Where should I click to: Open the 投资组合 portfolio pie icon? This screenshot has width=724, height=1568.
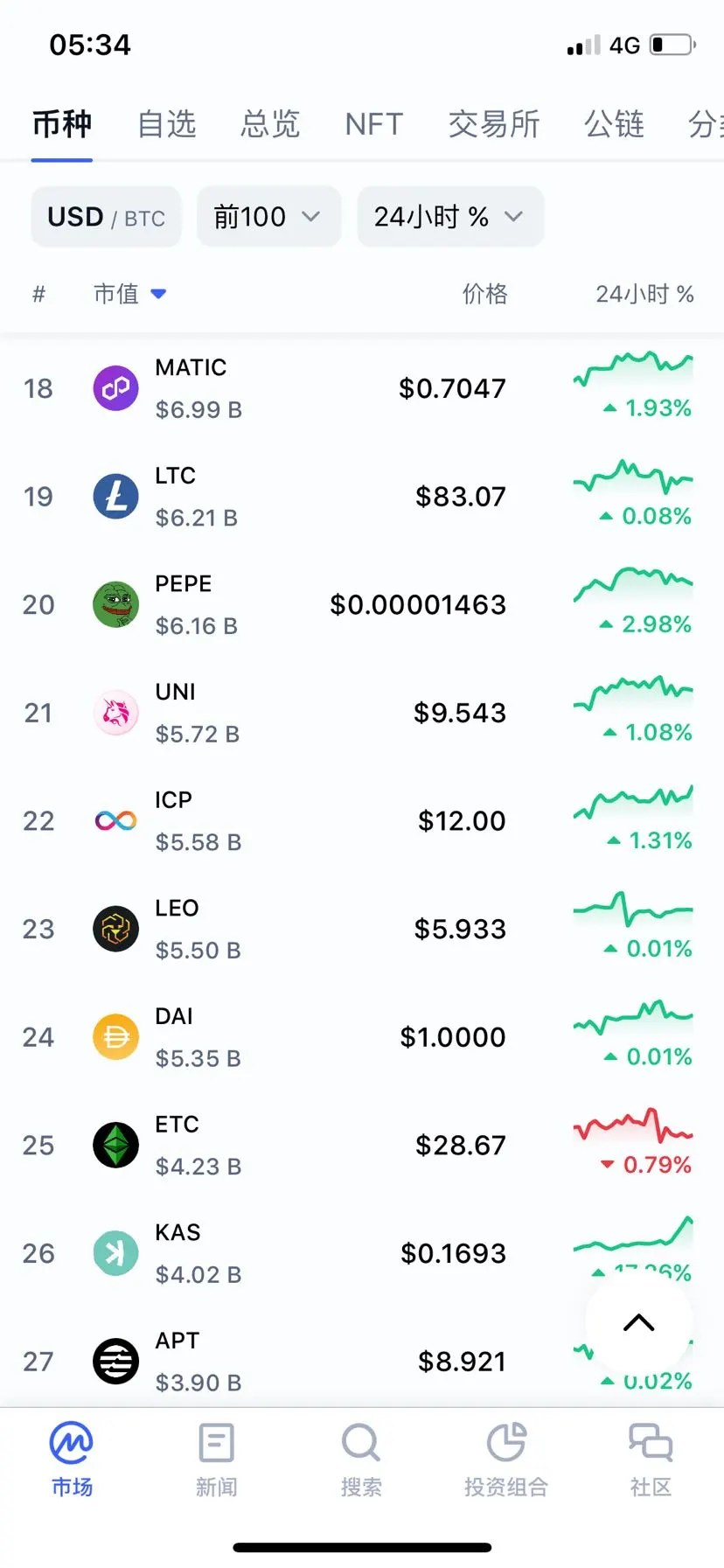tap(506, 1443)
